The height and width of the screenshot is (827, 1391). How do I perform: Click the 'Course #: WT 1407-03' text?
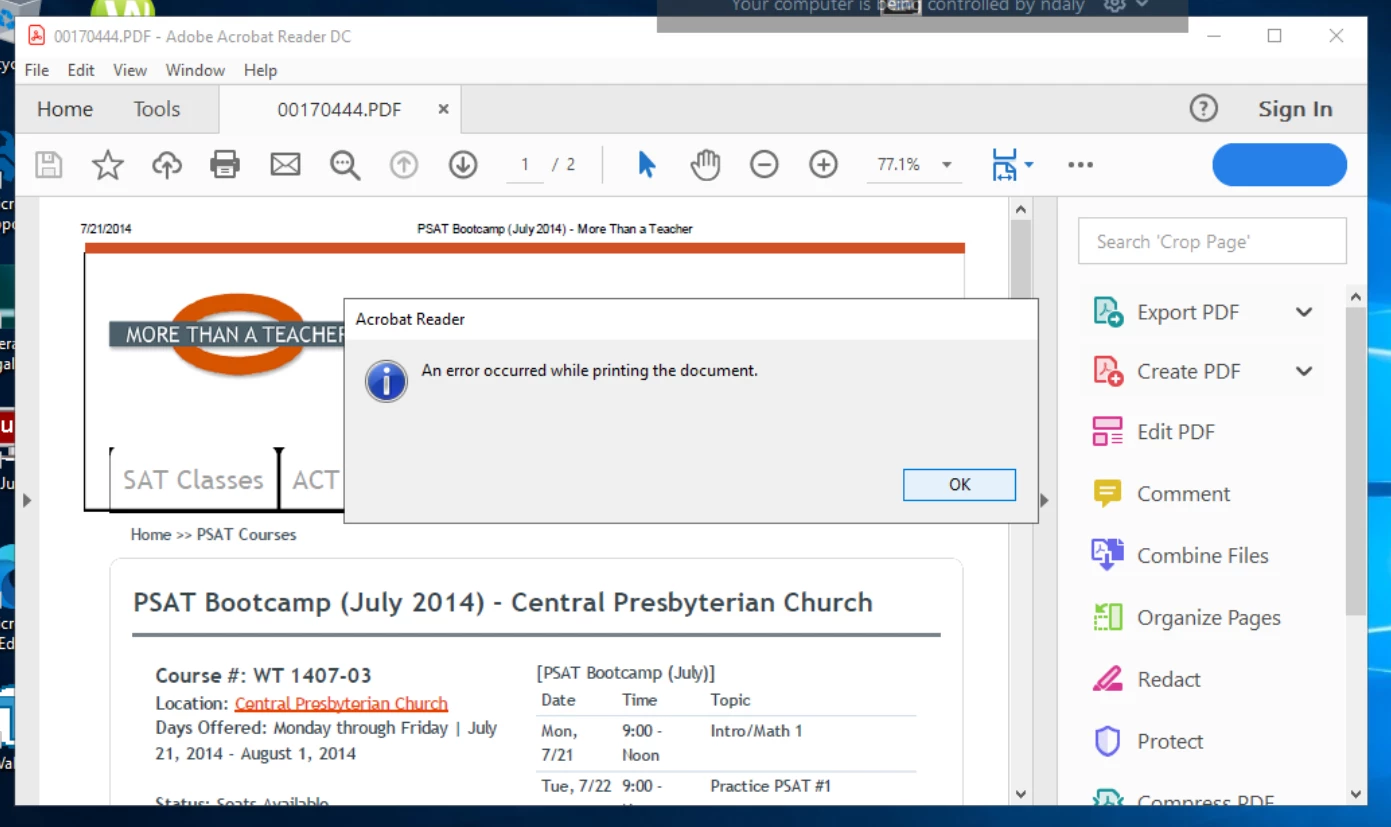[x=263, y=675]
